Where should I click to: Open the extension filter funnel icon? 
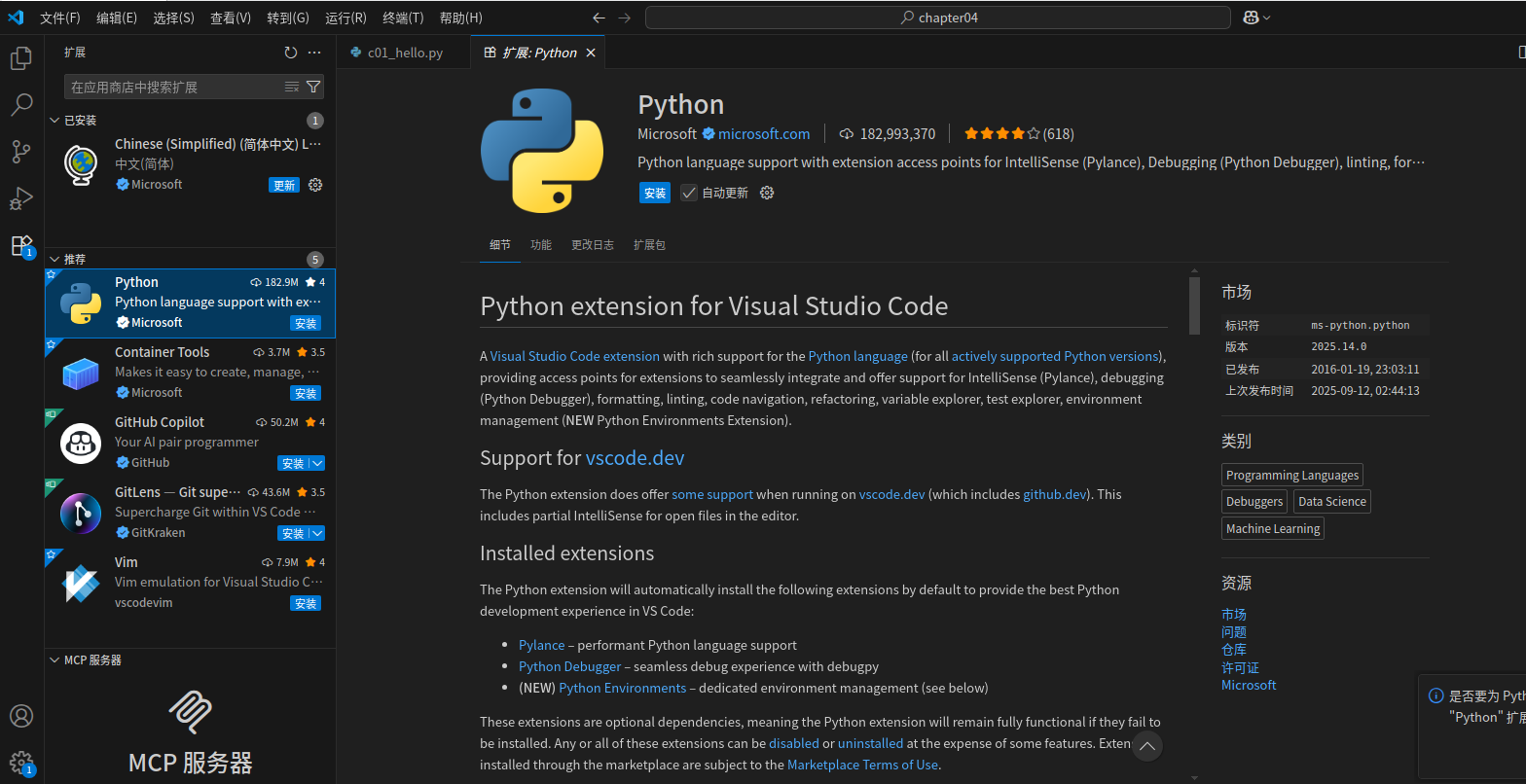click(313, 87)
